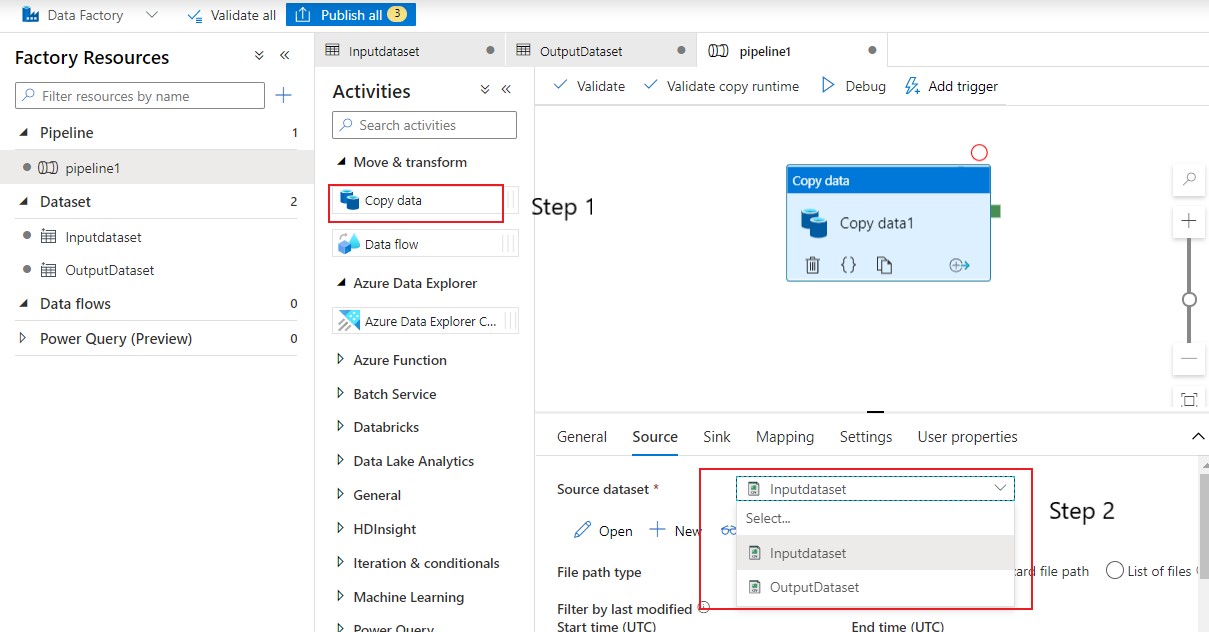Zoom out on the pipeline canvas
The image size is (1209, 632).
(1189, 358)
